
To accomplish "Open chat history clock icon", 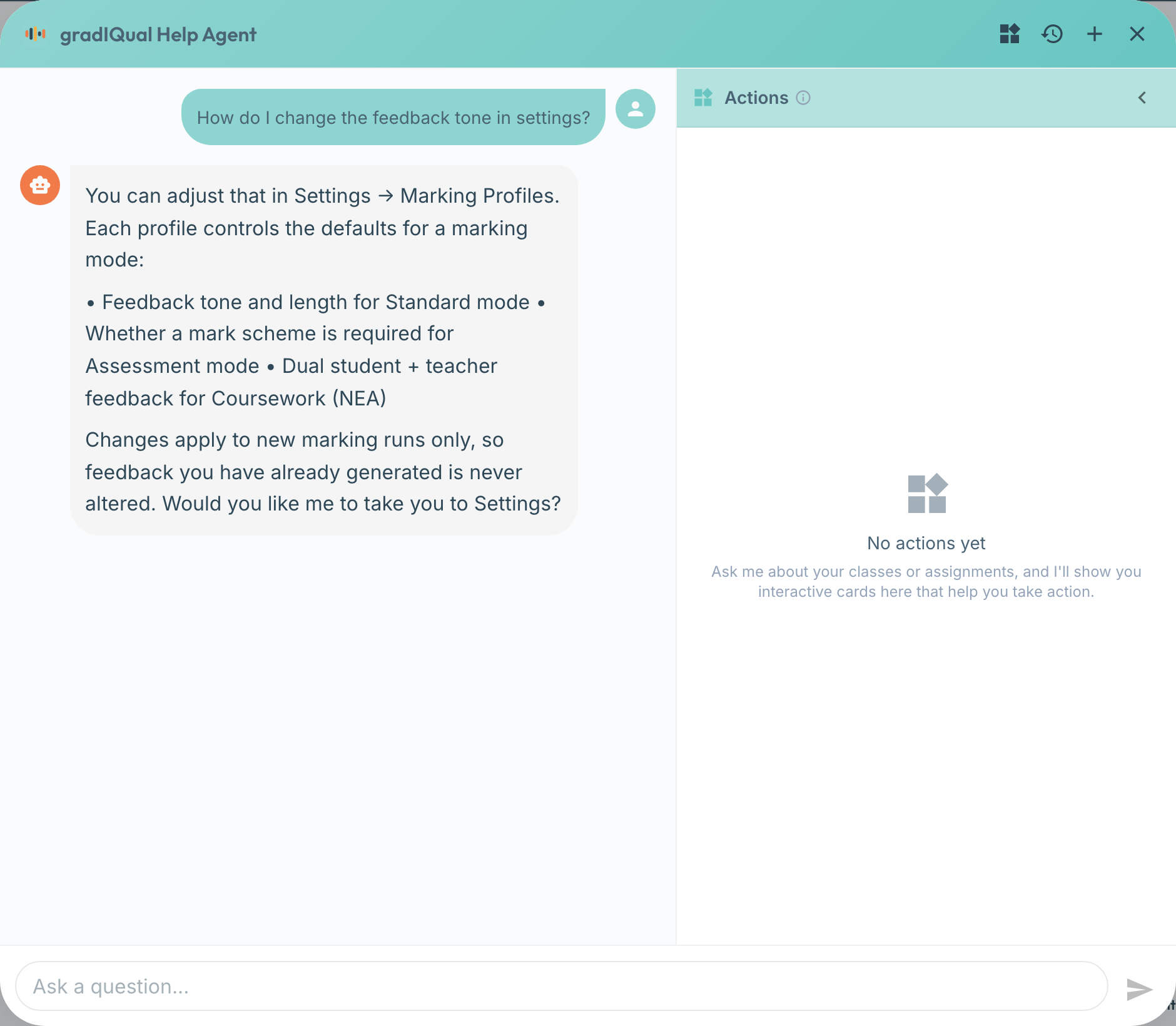I will (1052, 34).
